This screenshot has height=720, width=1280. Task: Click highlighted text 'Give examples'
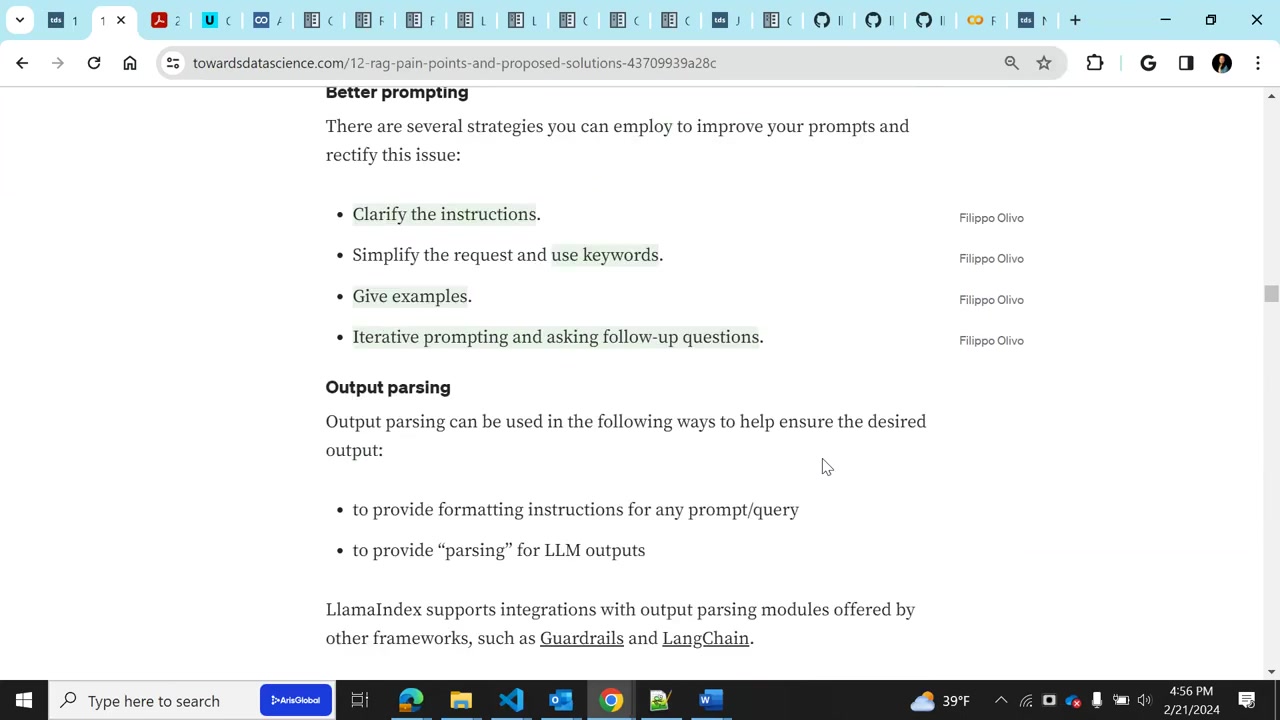410,296
